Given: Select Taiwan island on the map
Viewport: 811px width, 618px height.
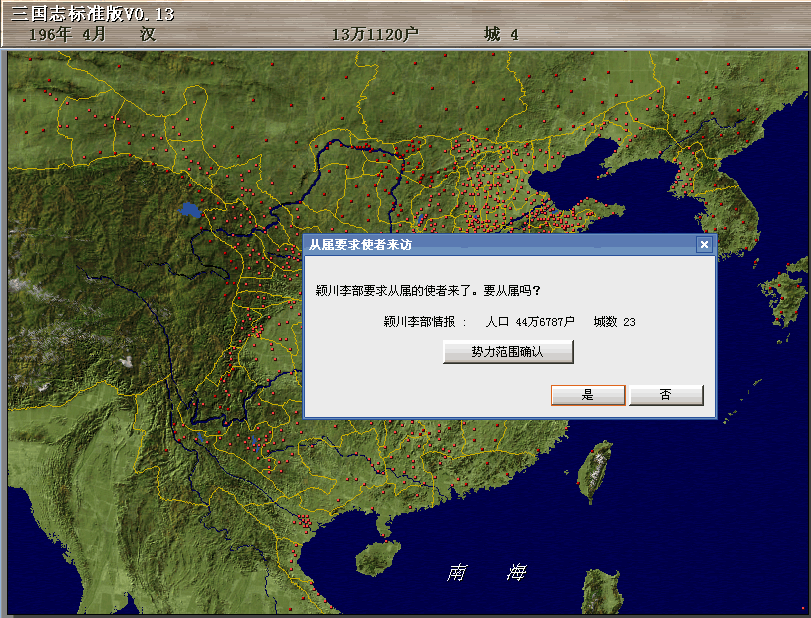Looking at the screenshot, I should [x=596, y=468].
